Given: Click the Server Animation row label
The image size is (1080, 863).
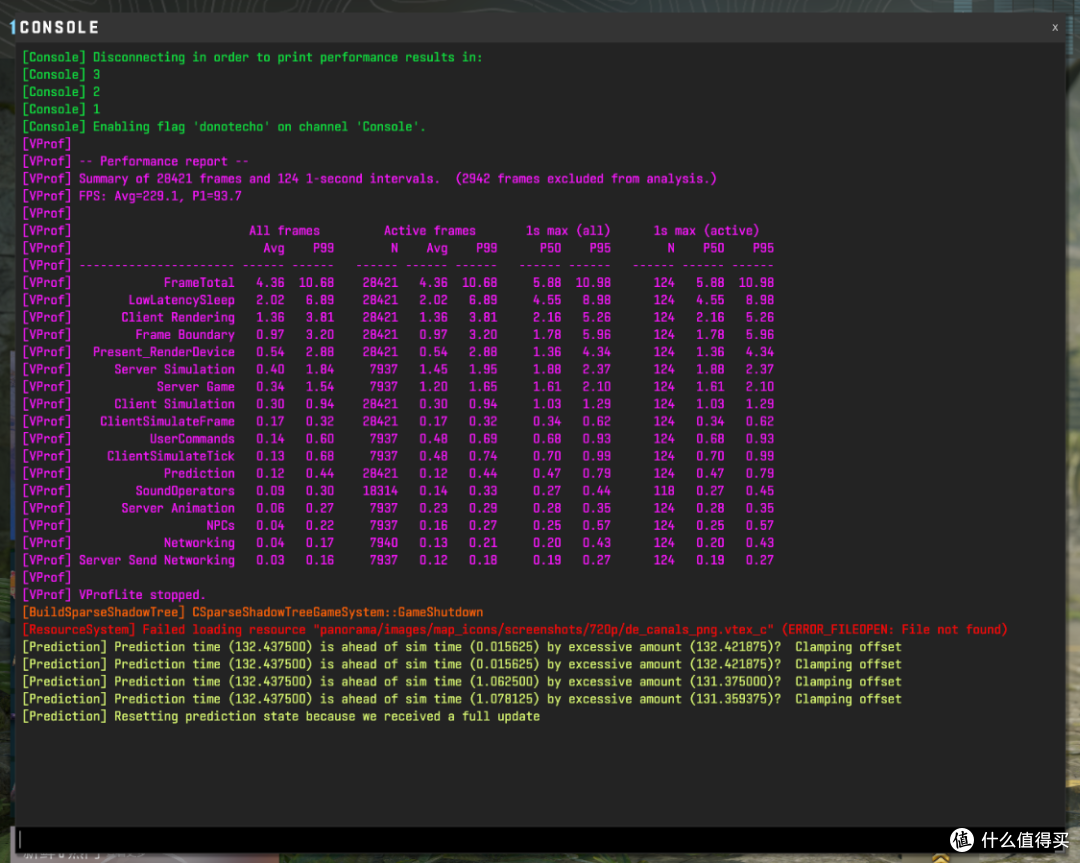Looking at the screenshot, I should 178,508.
